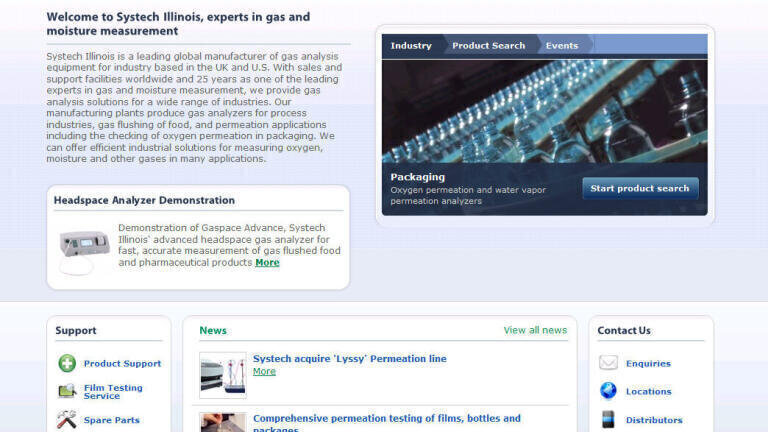Click the Headspace Analyzer Demonstration heading
Image resolution: width=768 pixels, height=432 pixels.
[x=144, y=200]
